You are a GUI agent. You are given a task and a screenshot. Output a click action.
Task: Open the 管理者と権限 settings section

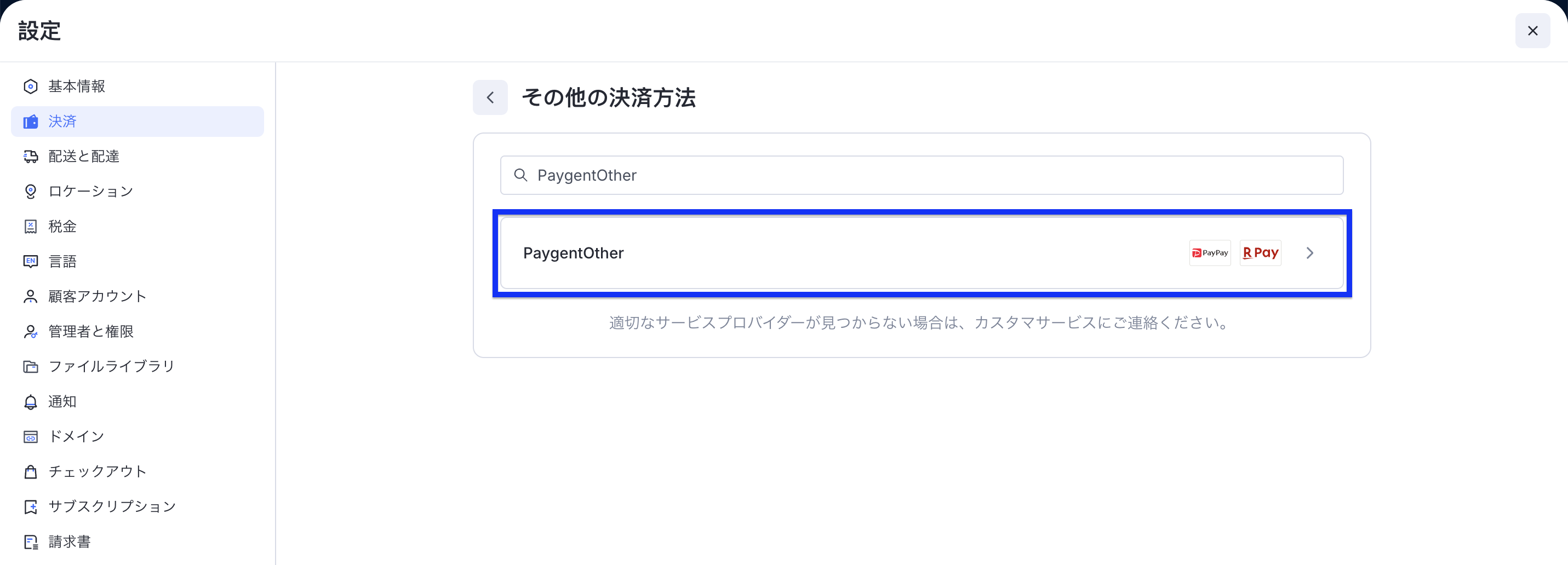(91, 331)
